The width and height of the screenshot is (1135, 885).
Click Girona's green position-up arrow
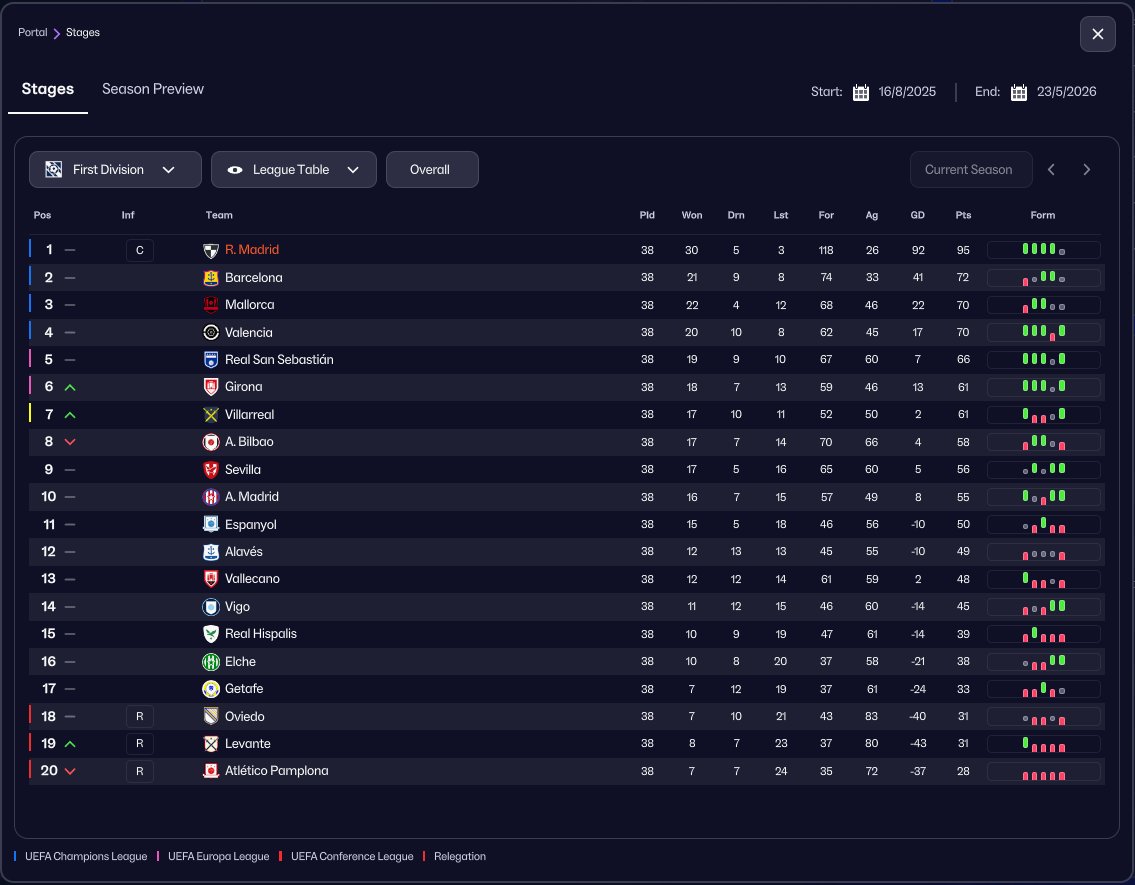click(70, 388)
